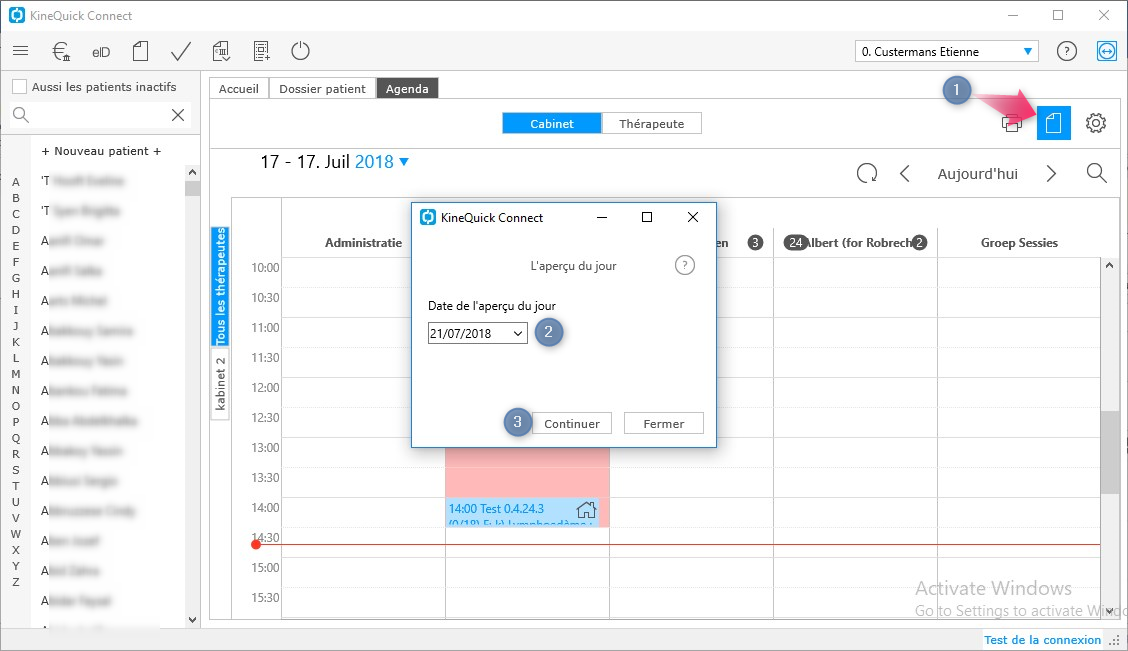Go to next day with right chevron
The height and width of the screenshot is (651, 1128).
tap(1051, 173)
